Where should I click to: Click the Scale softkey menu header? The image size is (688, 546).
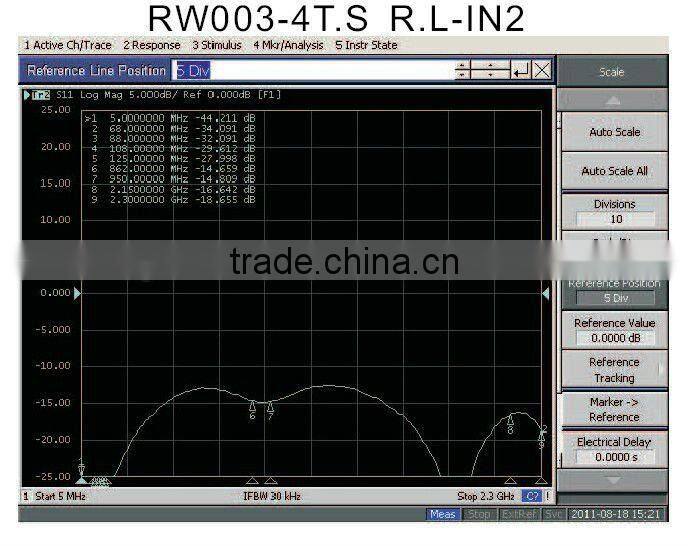tap(612, 72)
